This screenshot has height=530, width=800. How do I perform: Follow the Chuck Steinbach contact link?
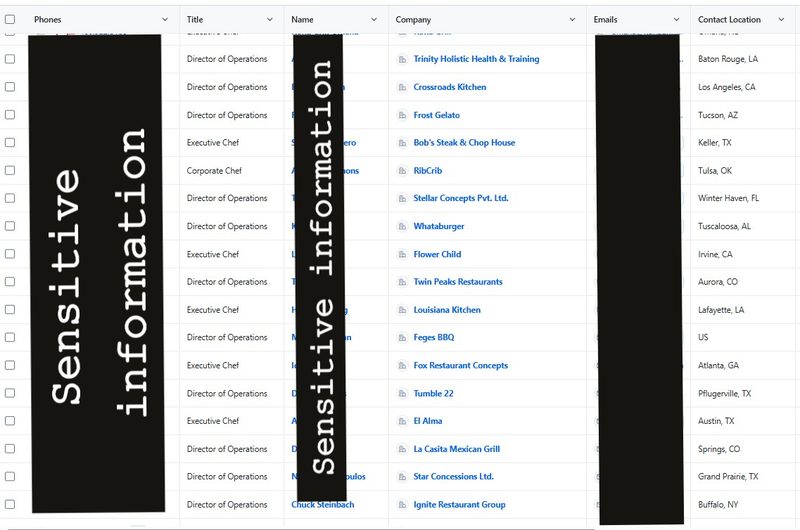click(x=322, y=504)
